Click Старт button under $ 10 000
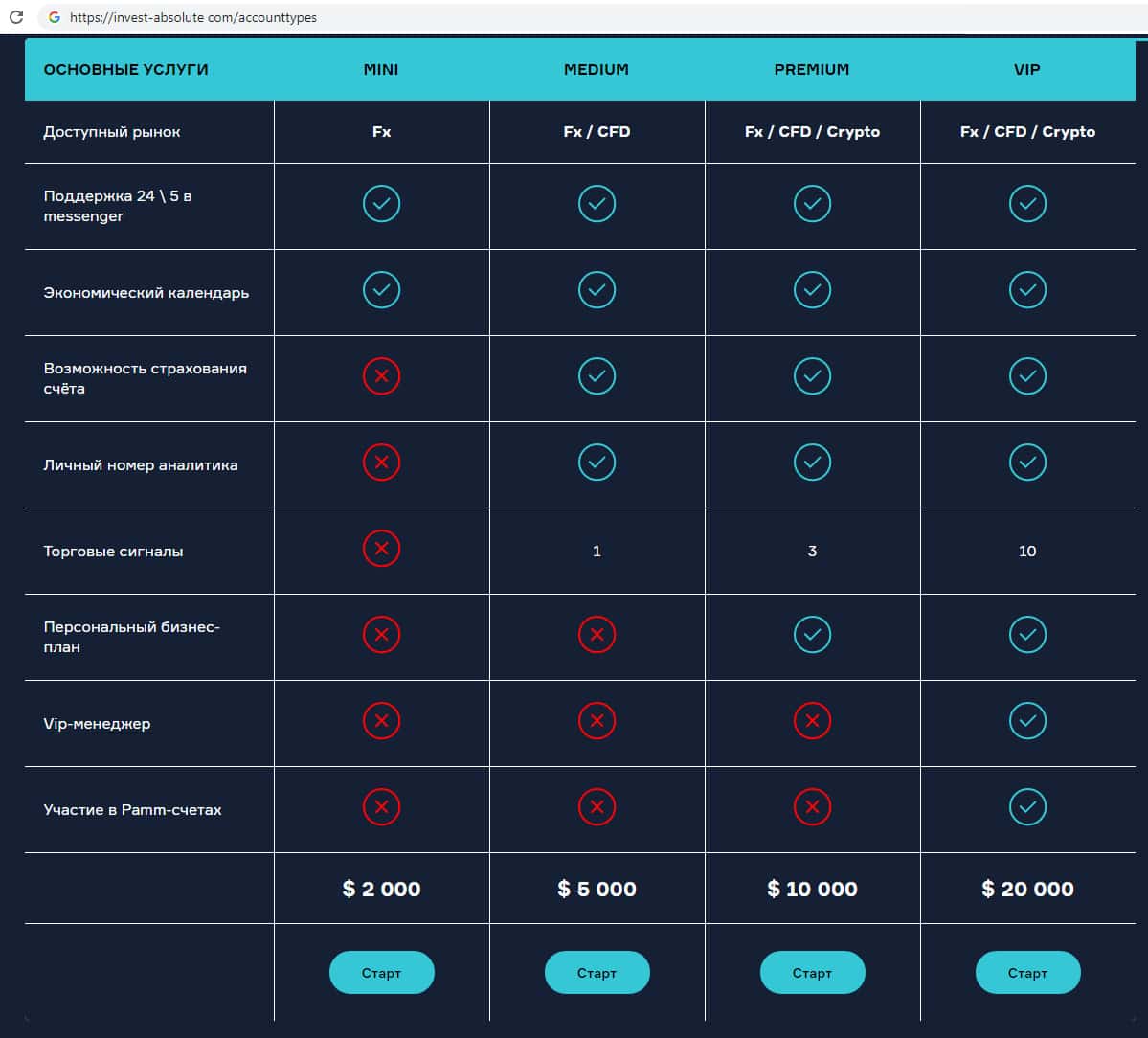 point(812,972)
